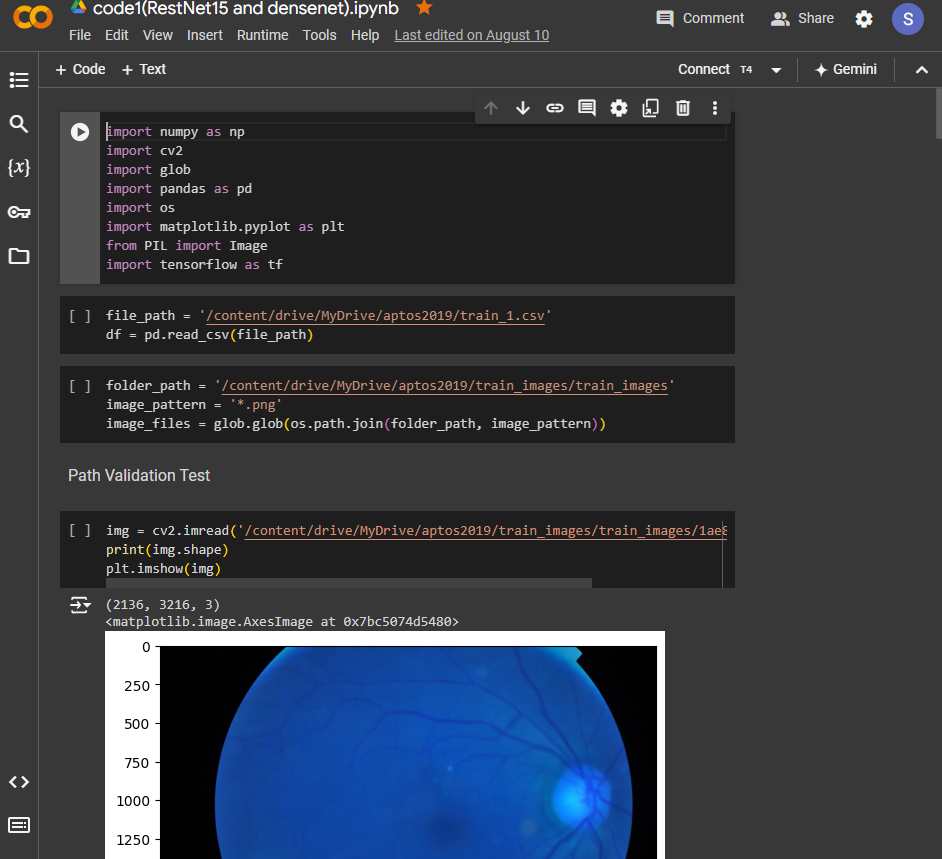Open the Insert menu
The height and width of the screenshot is (859, 942).
point(205,35)
